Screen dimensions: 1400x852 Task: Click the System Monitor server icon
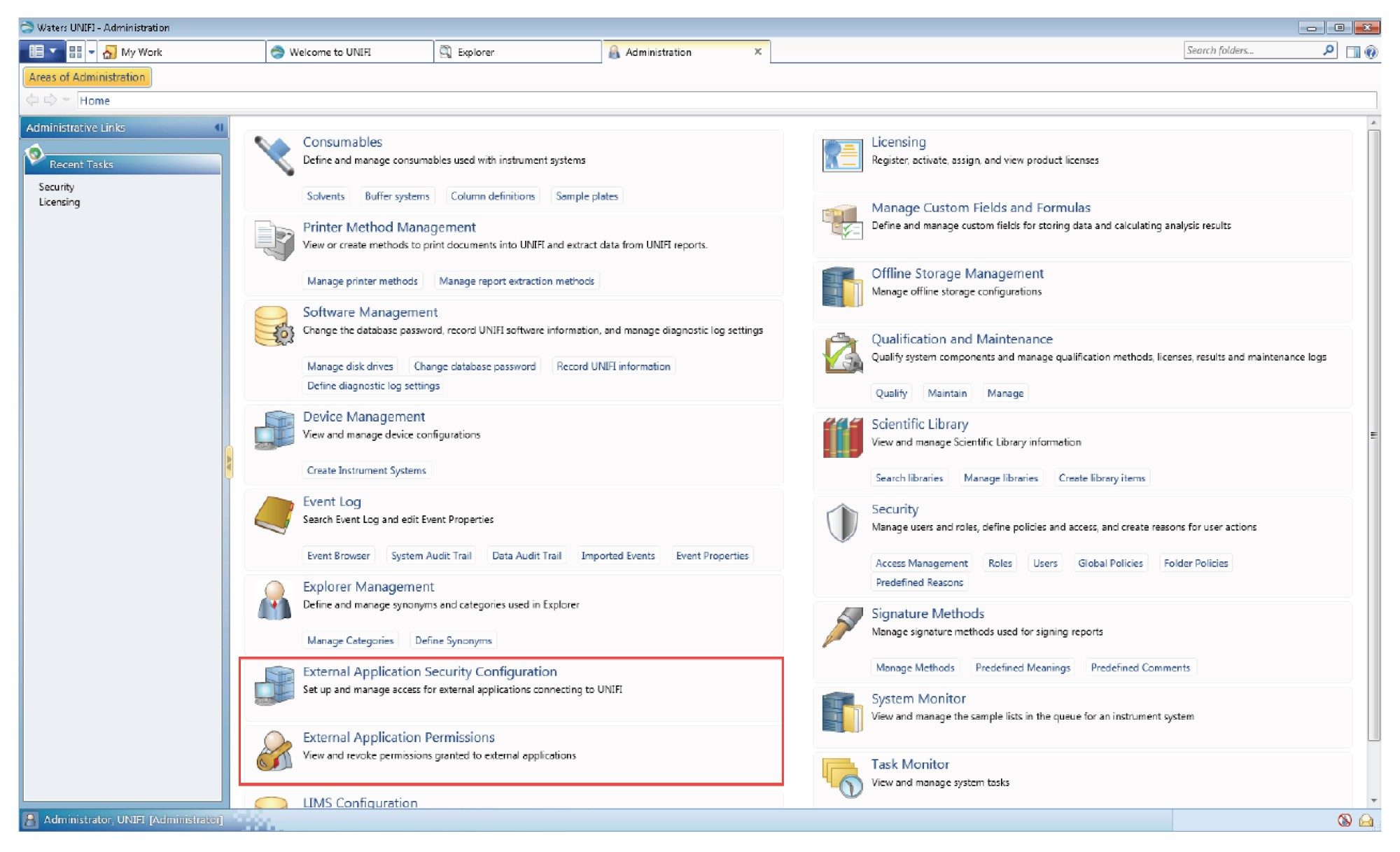(x=842, y=712)
